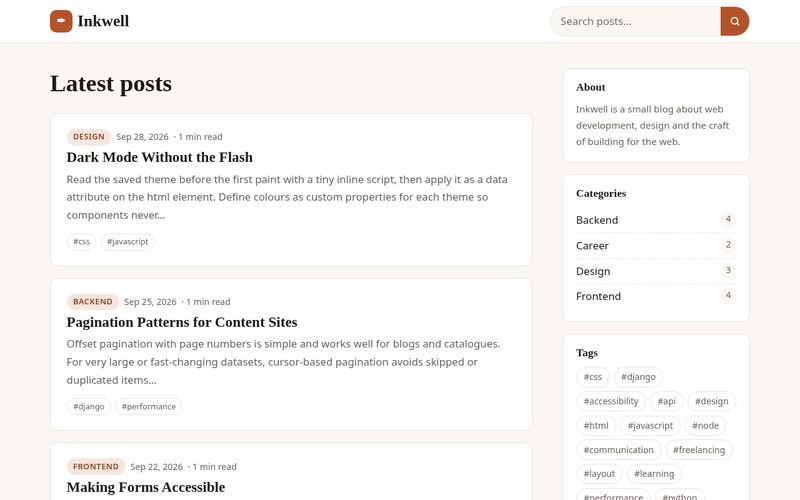Click the #html tag
Screen dimensions: 800x500
click(596, 426)
